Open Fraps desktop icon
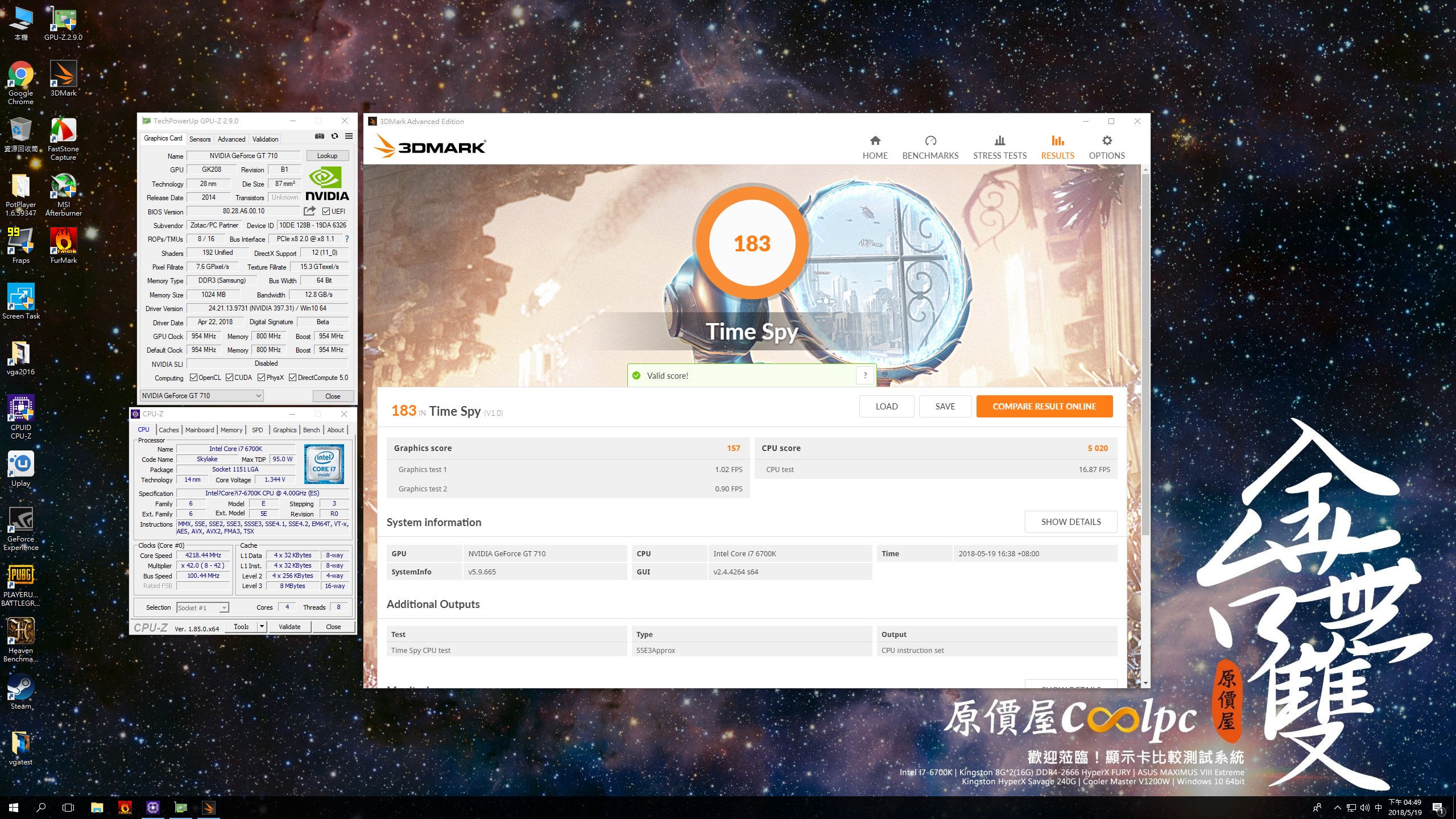The image size is (1456, 819). (20, 246)
